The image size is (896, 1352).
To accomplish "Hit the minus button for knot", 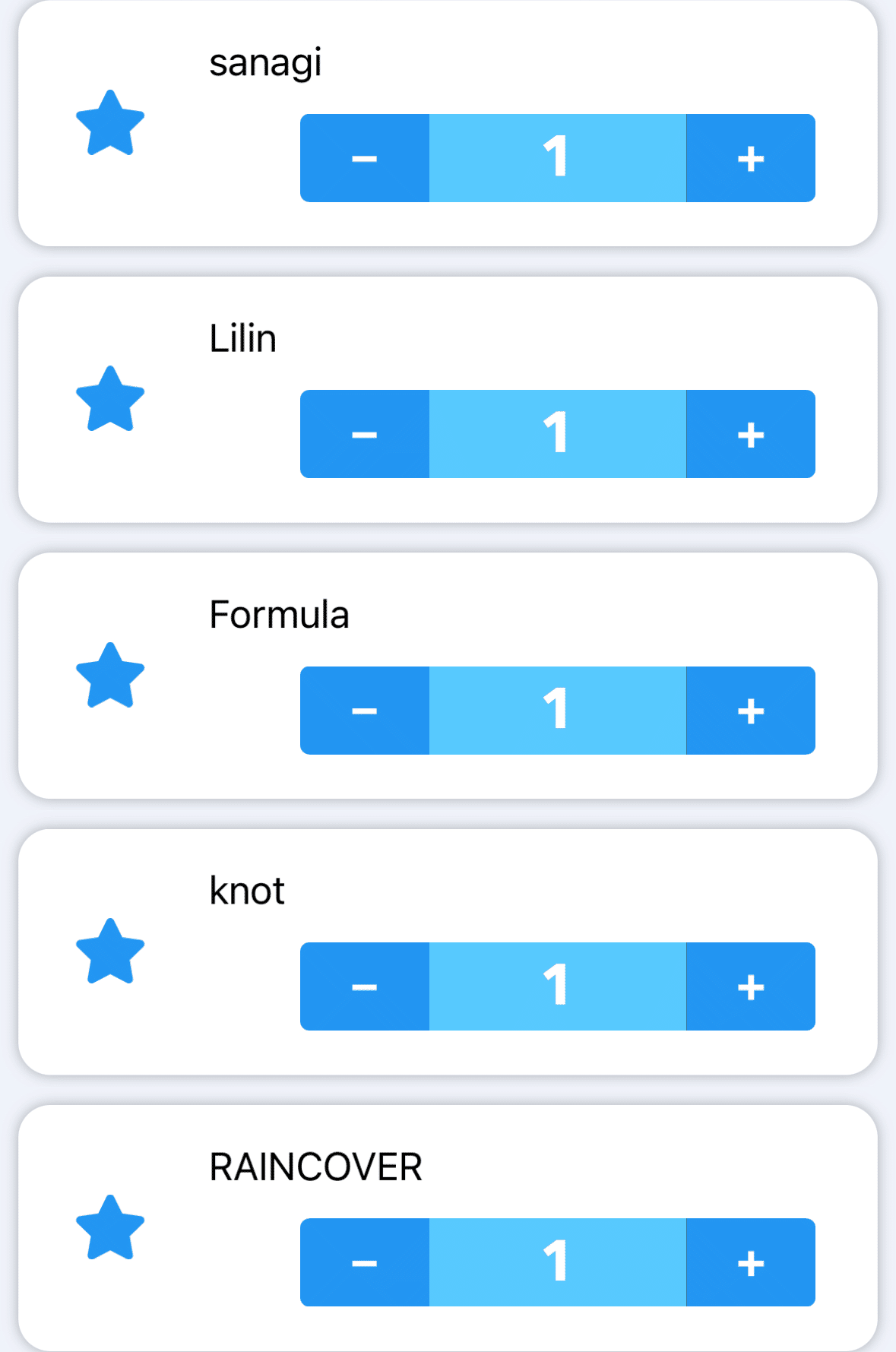I will click(x=365, y=986).
